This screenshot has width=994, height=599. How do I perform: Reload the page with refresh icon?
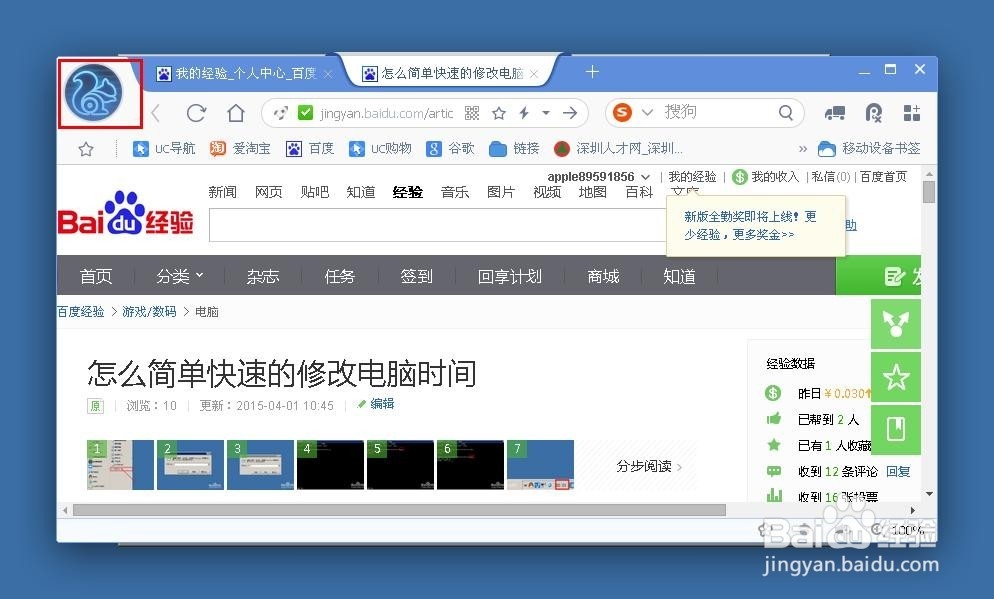coord(197,113)
